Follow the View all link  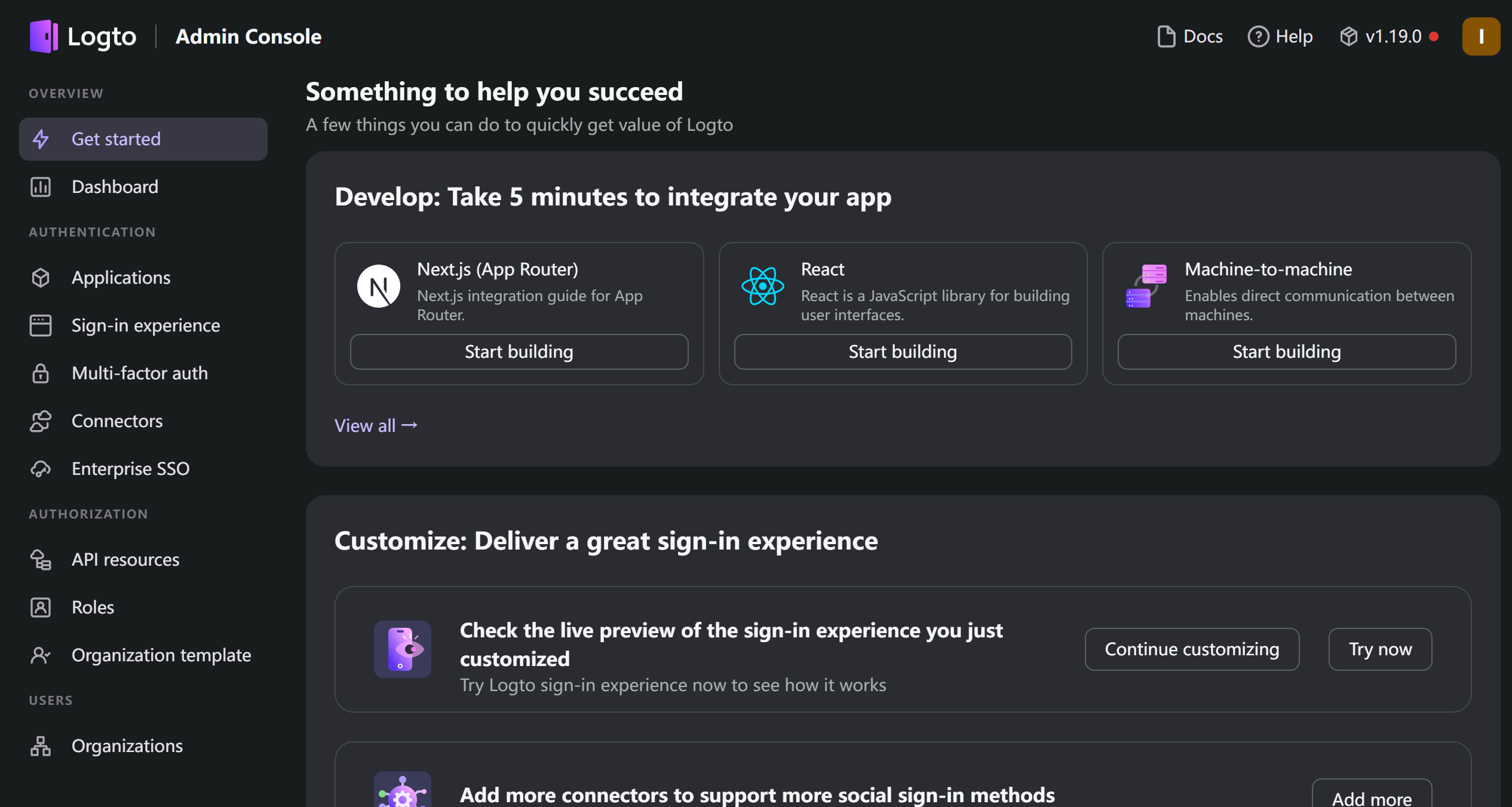click(x=376, y=425)
